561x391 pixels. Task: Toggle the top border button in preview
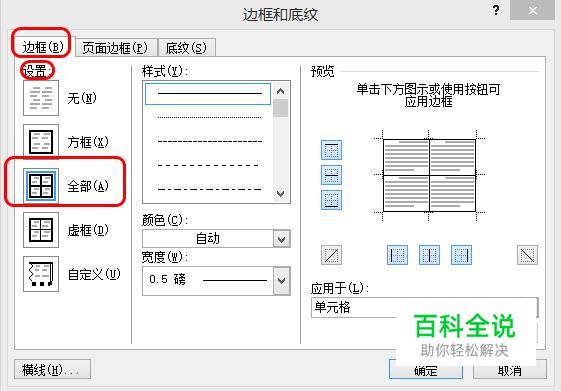point(331,150)
